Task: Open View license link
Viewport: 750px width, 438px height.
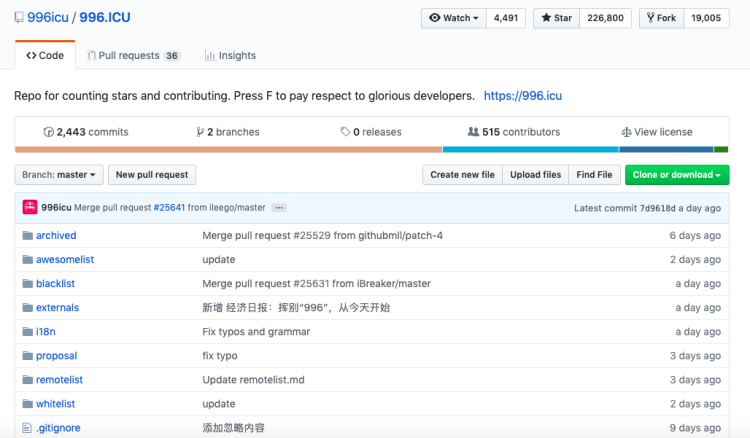Action: (657, 132)
